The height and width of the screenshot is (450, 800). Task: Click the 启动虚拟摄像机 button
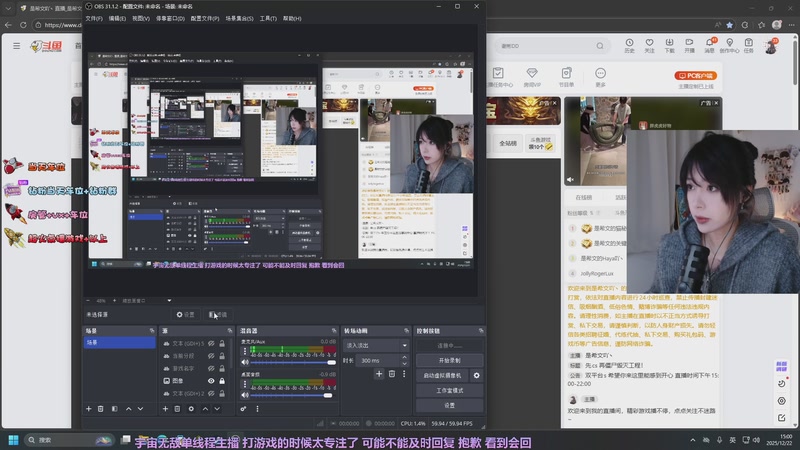click(442, 376)
